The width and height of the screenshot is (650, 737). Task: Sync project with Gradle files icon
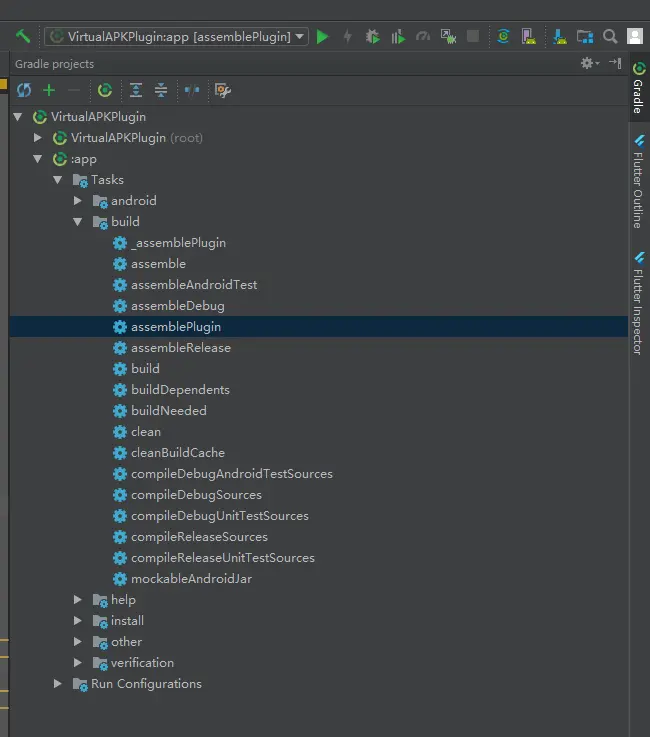pyautogui.click(x=503, y=36)
